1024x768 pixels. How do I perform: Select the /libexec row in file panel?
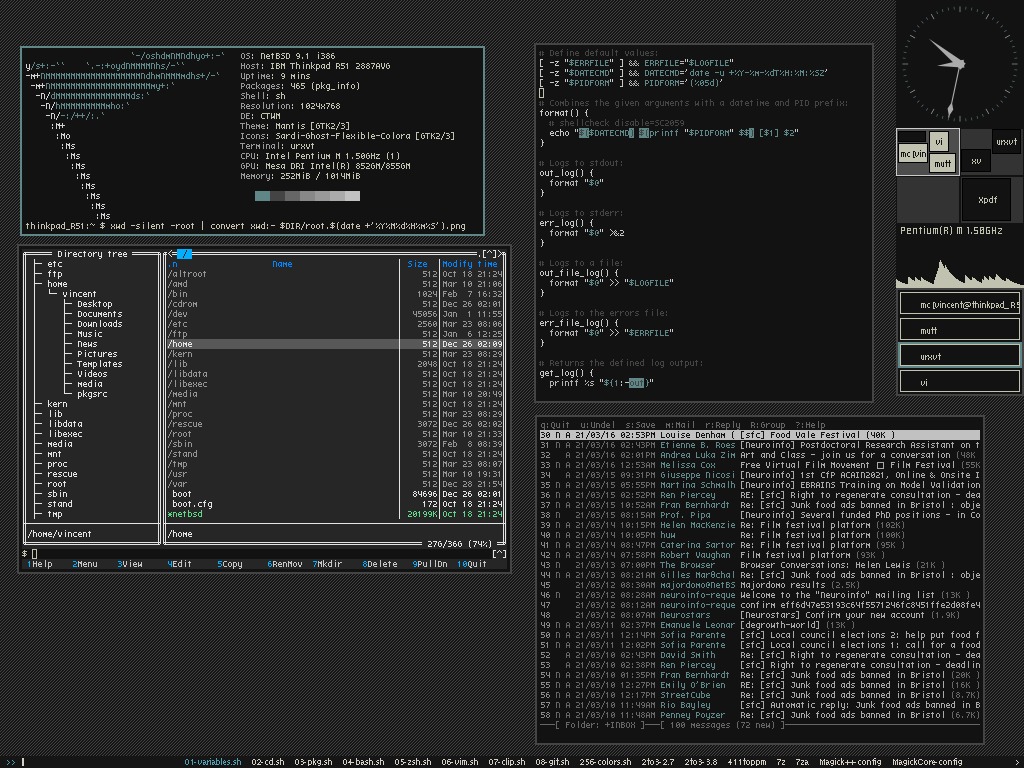(x=335, y=384)
